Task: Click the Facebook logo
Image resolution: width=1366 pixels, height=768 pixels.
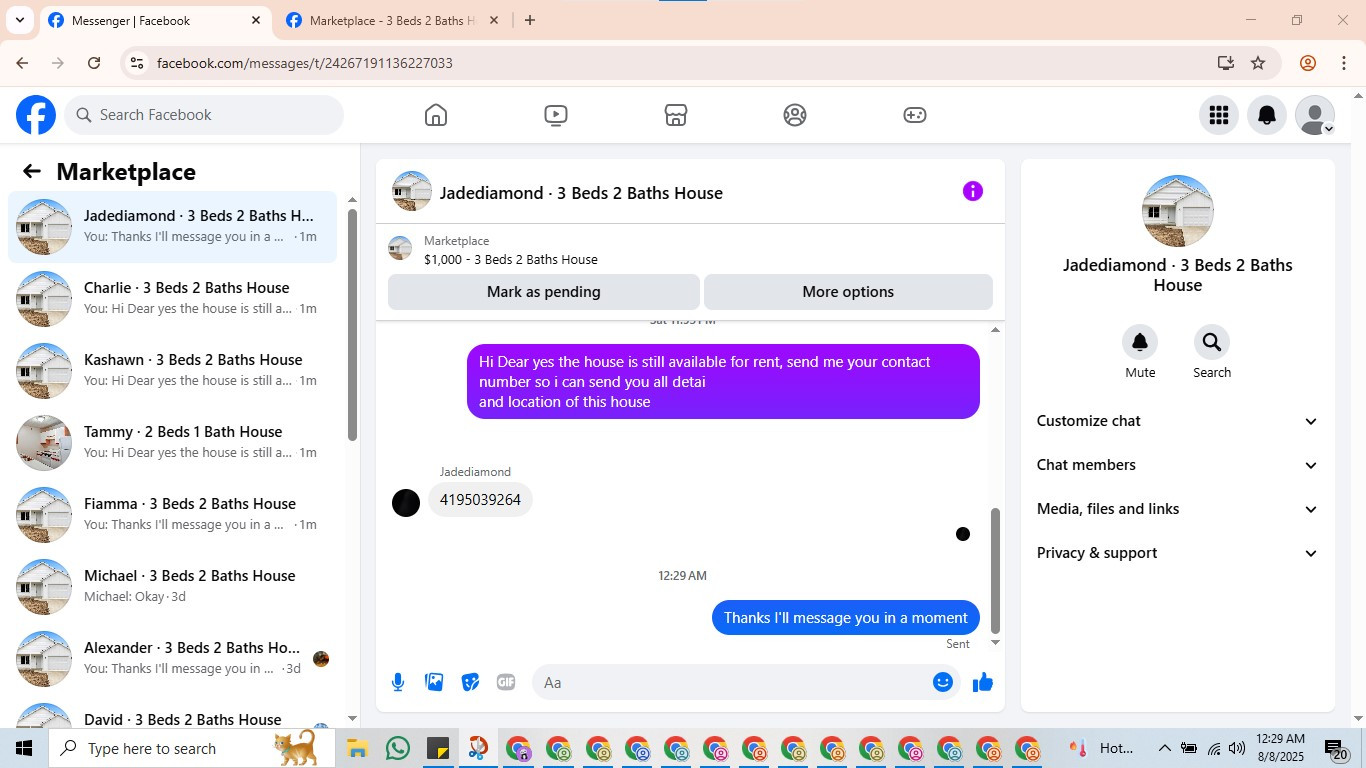Action: click(36, 115)
